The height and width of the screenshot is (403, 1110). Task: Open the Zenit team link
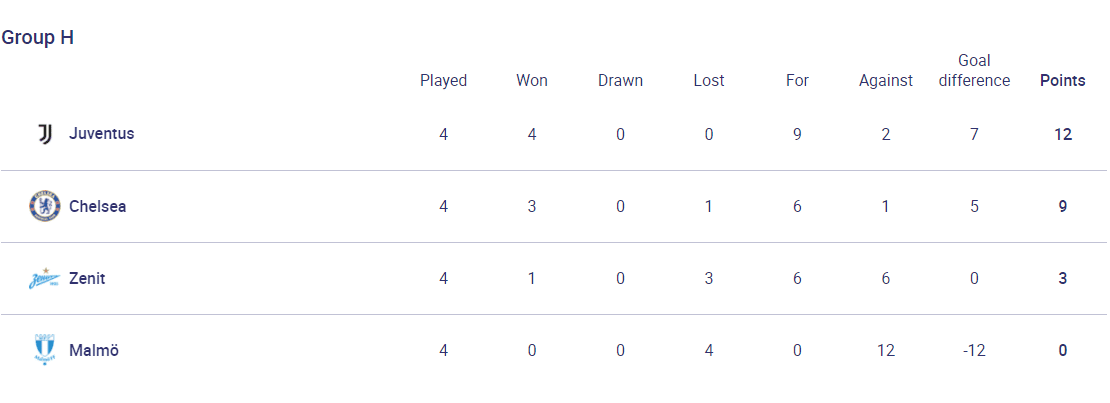[87, 278]
